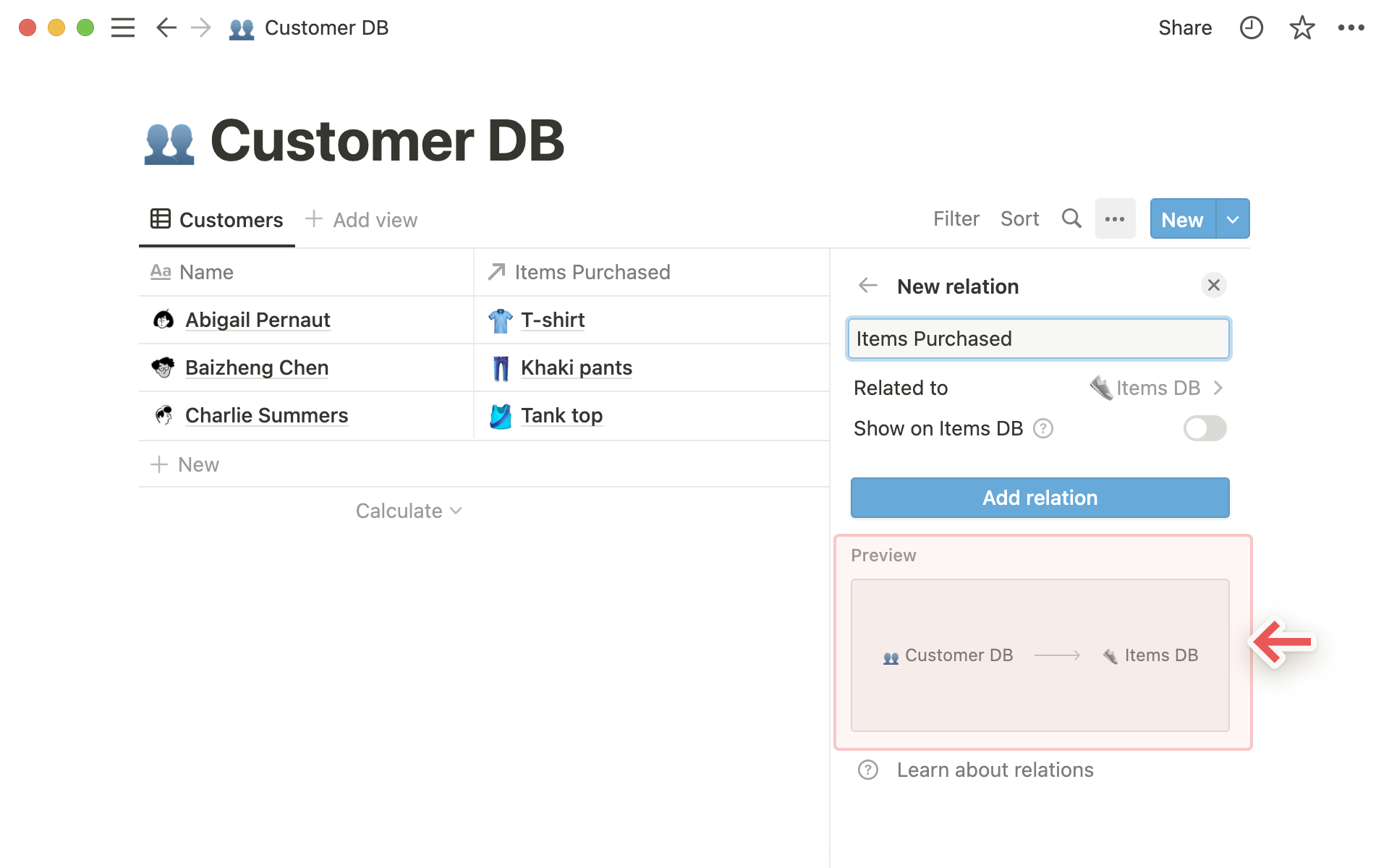Viewport: 1389px width, 868px height.
Task: Toggle Show on Items DB switch
Action: (1204, 428)
